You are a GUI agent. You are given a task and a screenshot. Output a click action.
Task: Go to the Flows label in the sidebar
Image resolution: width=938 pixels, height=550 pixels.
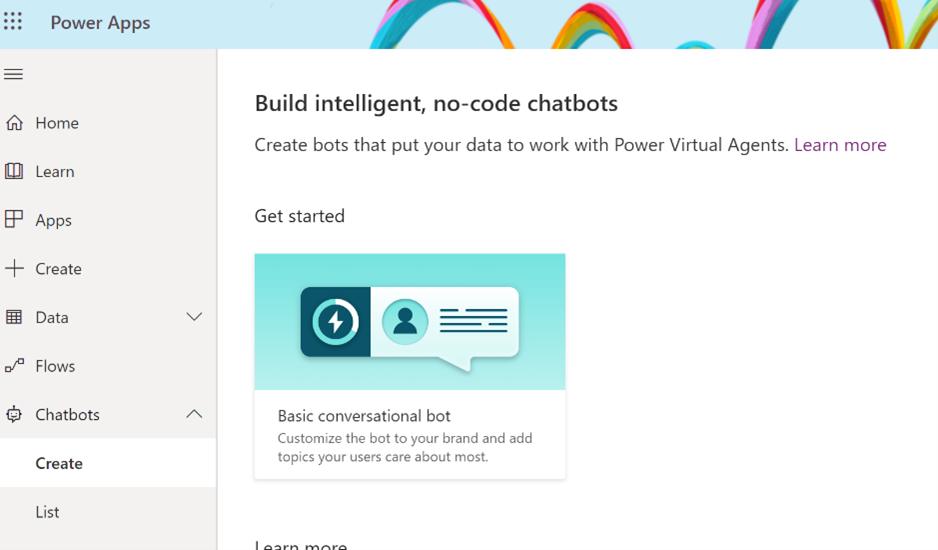55,366
